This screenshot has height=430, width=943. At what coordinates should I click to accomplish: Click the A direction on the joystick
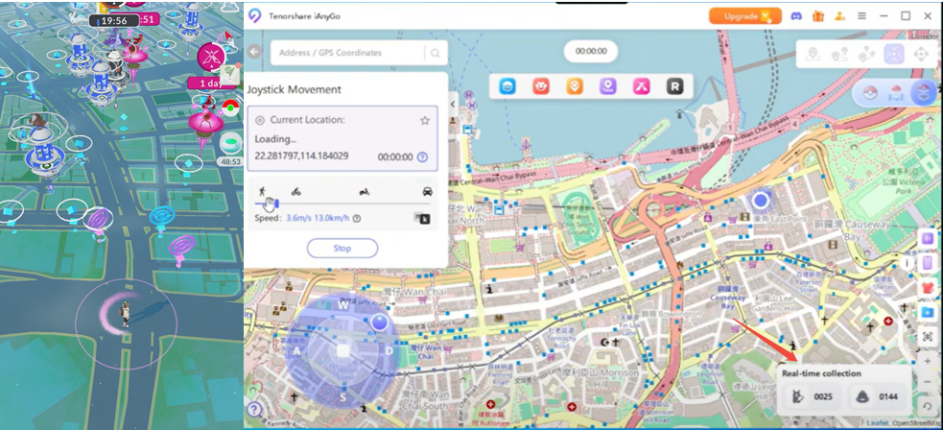tap(296, 351)
